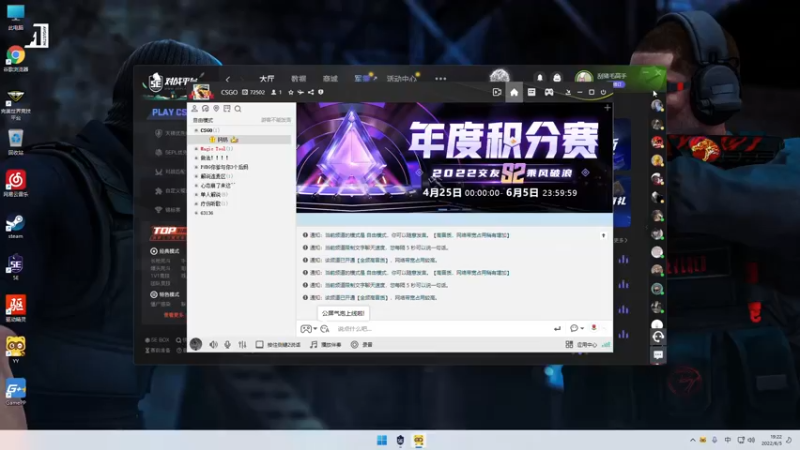
Task: Click the plus expander above banner
Action: [x=607, y=108]
